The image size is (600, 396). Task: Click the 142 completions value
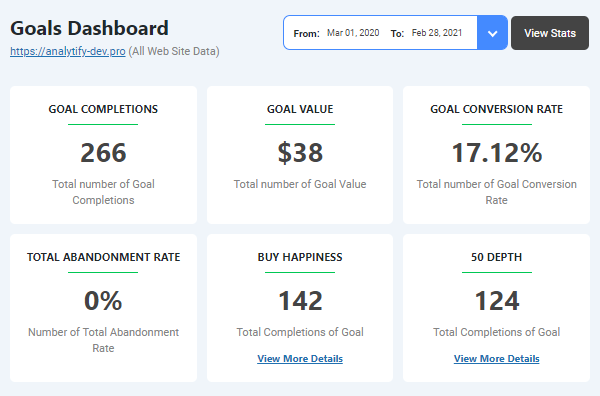pyautogui.click(x=300, y=300)
